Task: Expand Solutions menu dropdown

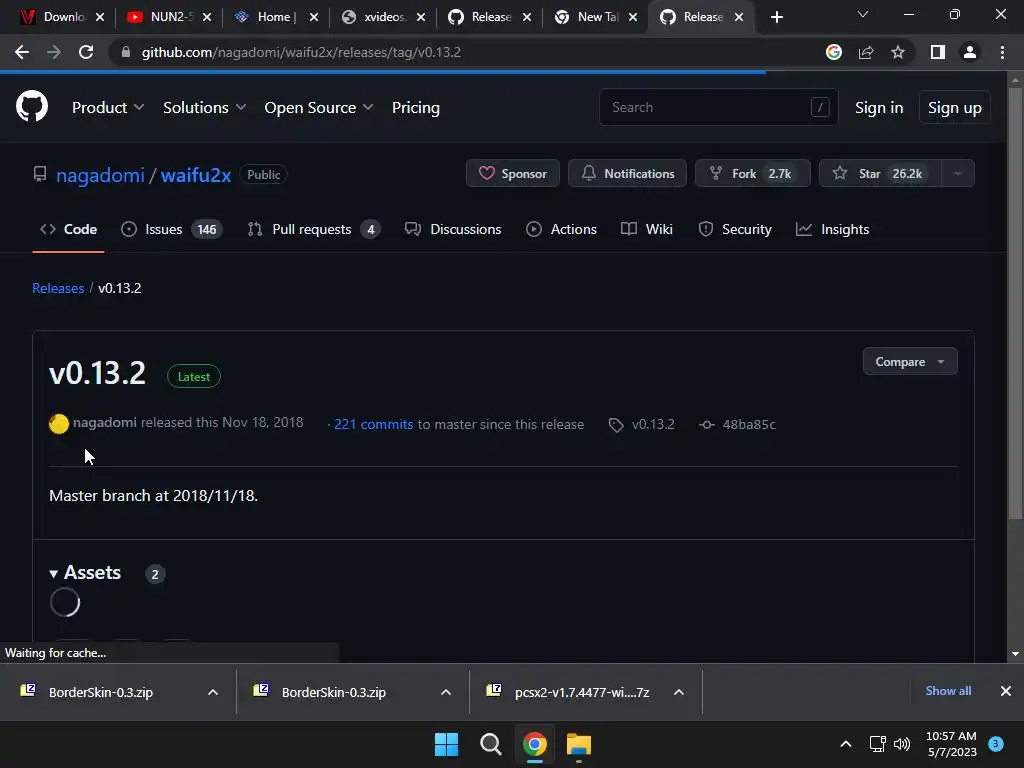Action: 204,108
